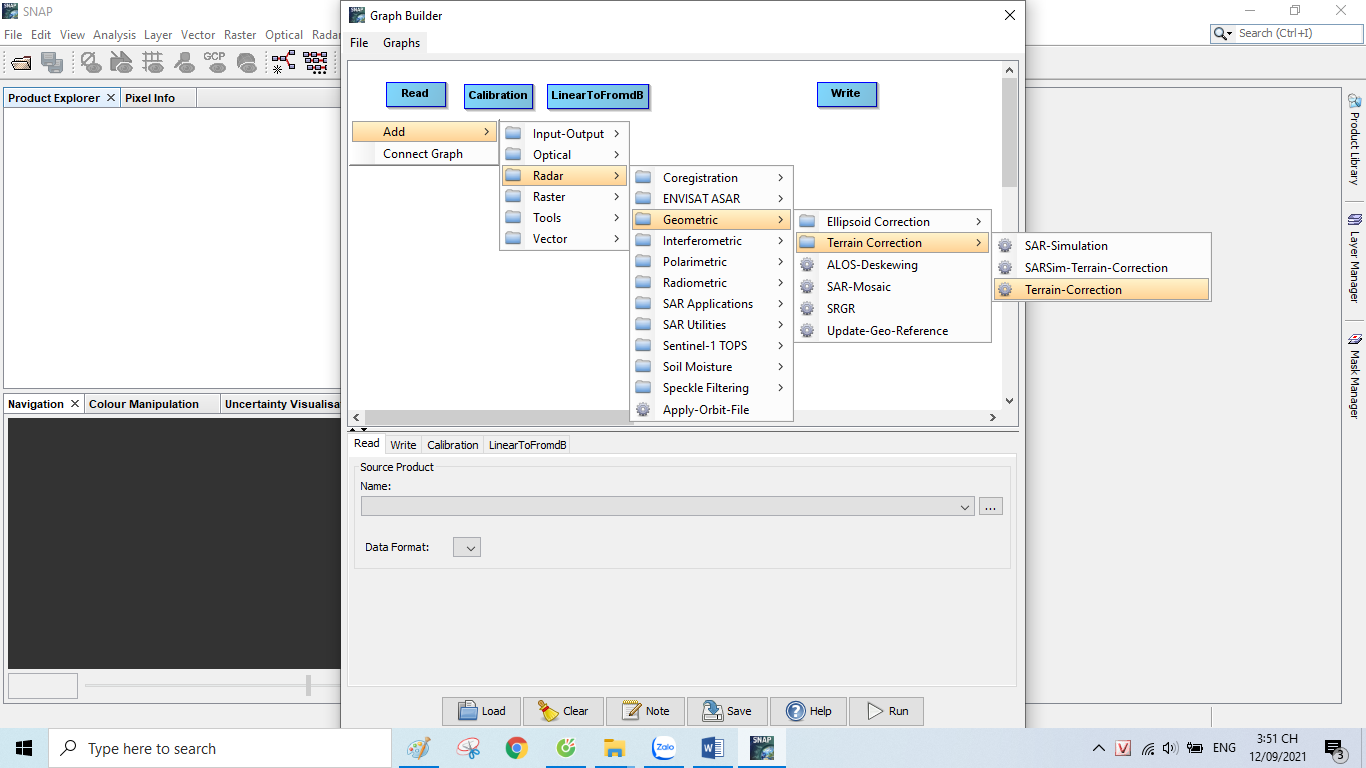
Task: Open Zalo from the taskbar
Action: point(664,748)
